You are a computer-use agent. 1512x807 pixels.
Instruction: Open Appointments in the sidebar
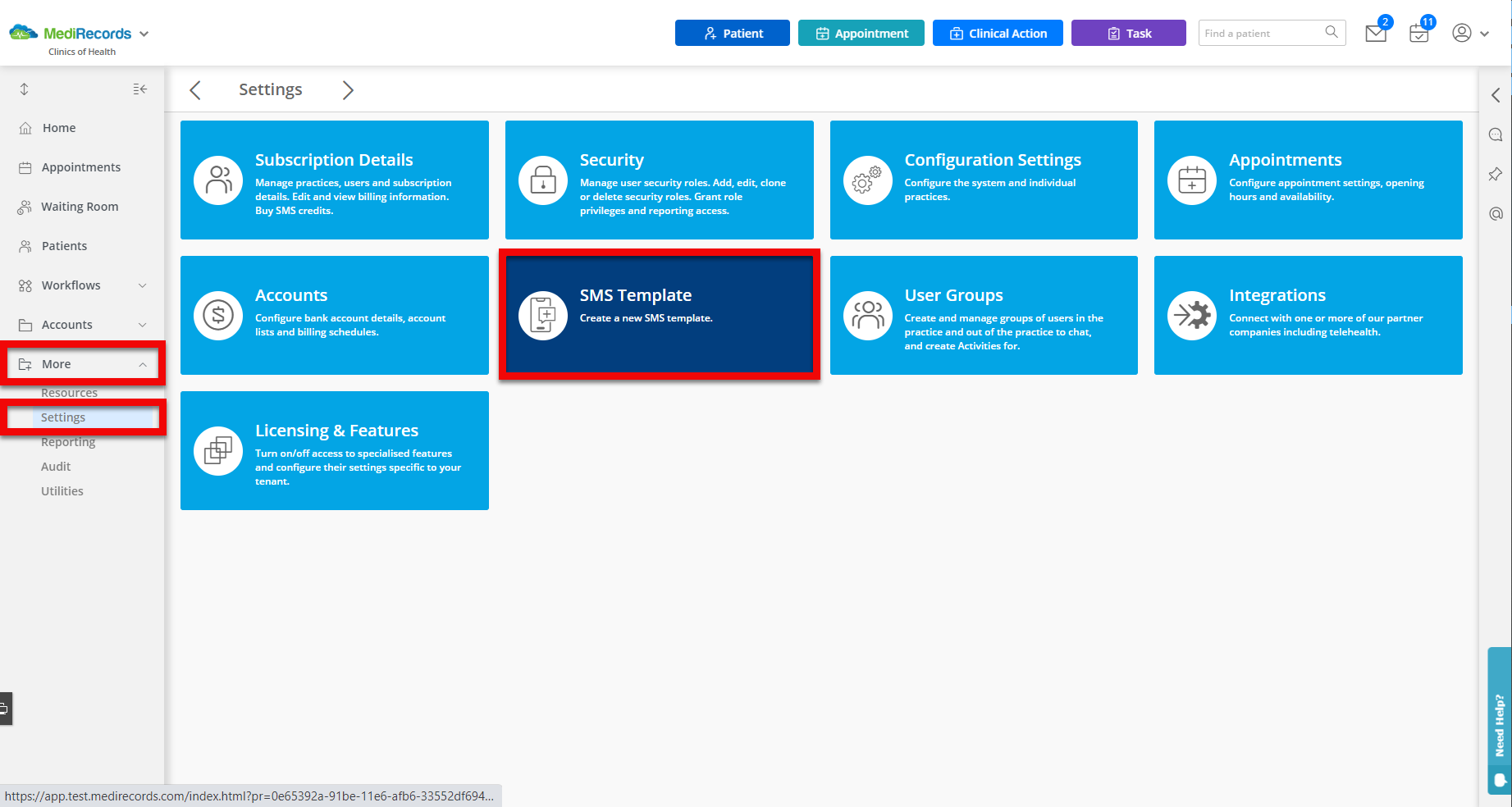tap(81, 167)
